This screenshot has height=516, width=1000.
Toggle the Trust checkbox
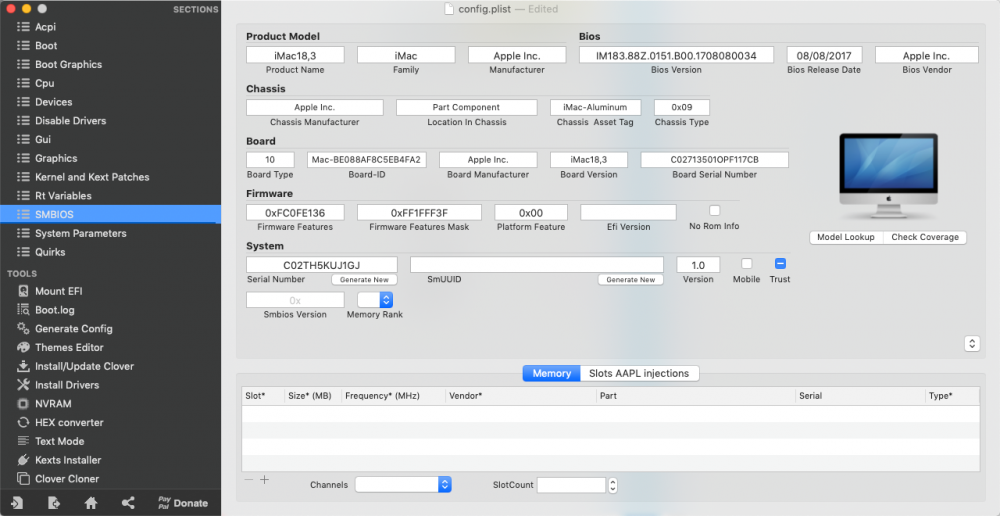pyautogui.click(x=780, y=263)
